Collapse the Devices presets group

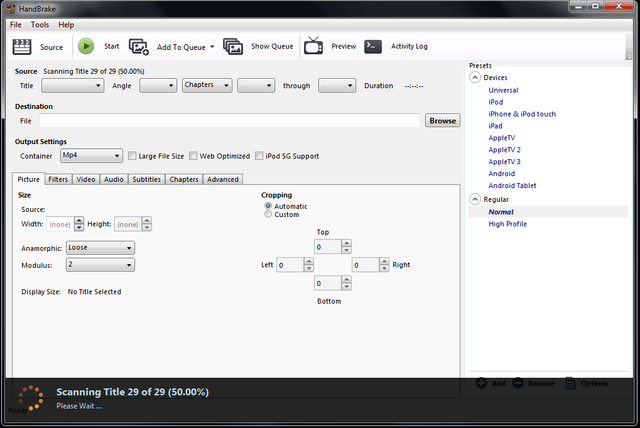475,78
